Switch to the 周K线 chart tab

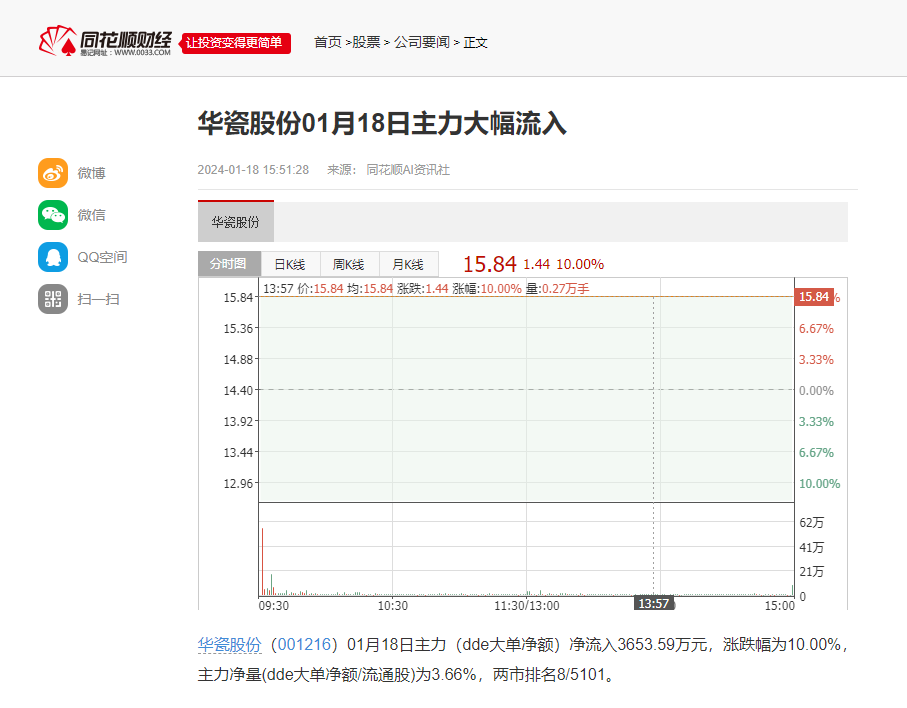[349, 264]
